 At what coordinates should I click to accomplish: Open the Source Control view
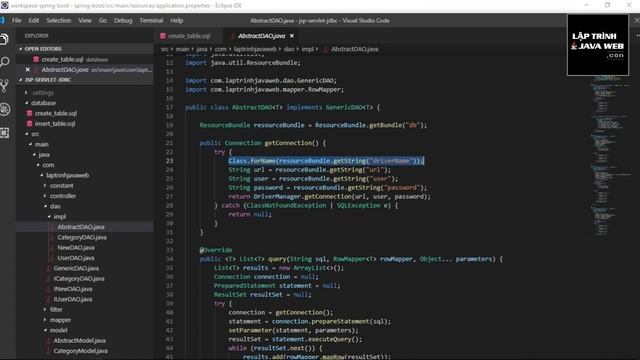click(4, 85)
